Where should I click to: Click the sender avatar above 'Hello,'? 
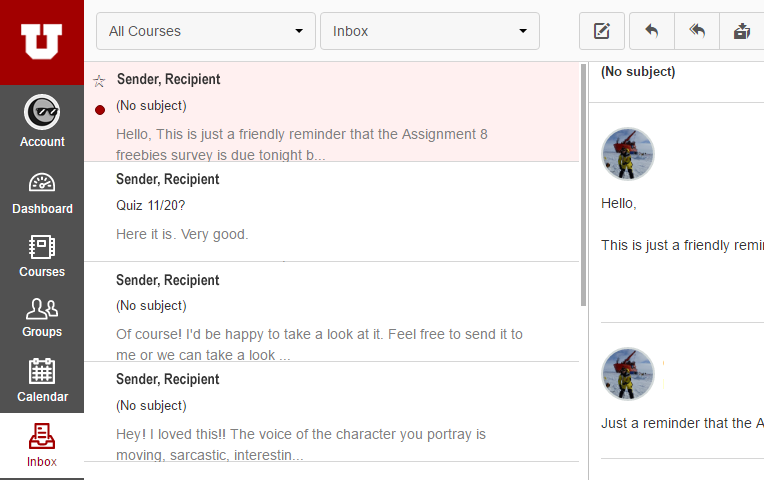pos(628,154)
